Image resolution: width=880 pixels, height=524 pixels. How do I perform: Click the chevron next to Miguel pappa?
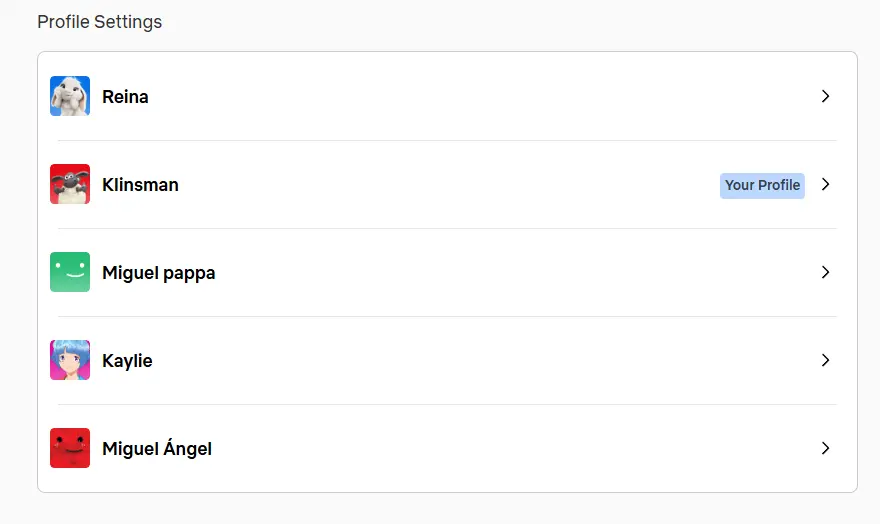click(825, 272)
